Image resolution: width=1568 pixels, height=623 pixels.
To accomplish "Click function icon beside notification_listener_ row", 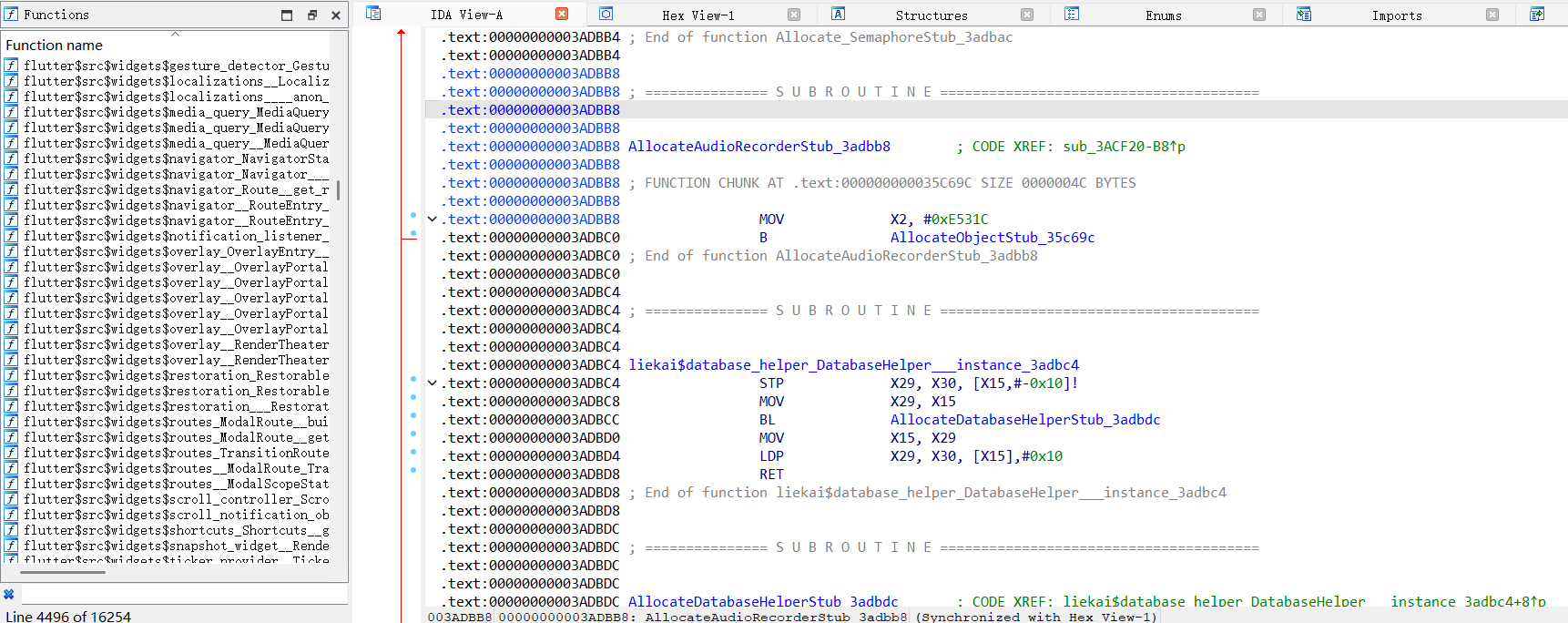I will 11,236.
